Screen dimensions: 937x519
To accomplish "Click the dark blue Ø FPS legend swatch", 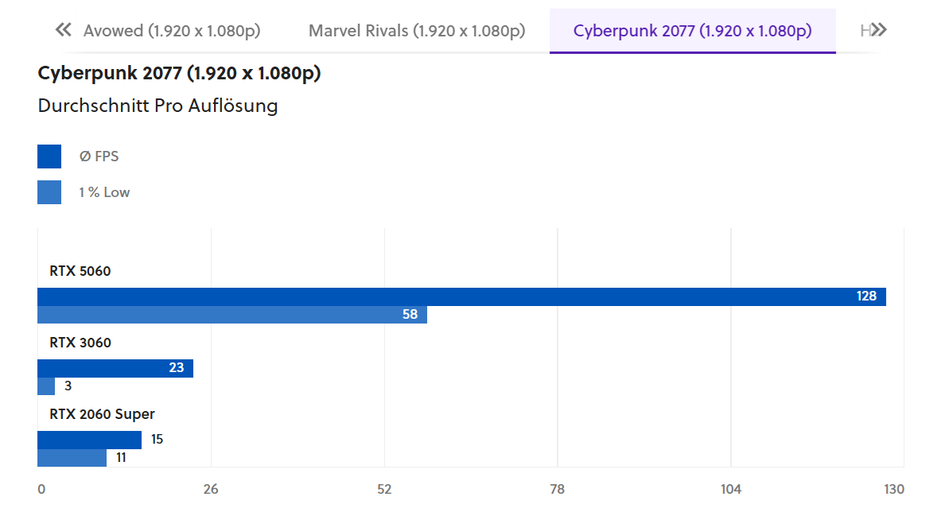I will pyautogui.click(x=49, y=156).
